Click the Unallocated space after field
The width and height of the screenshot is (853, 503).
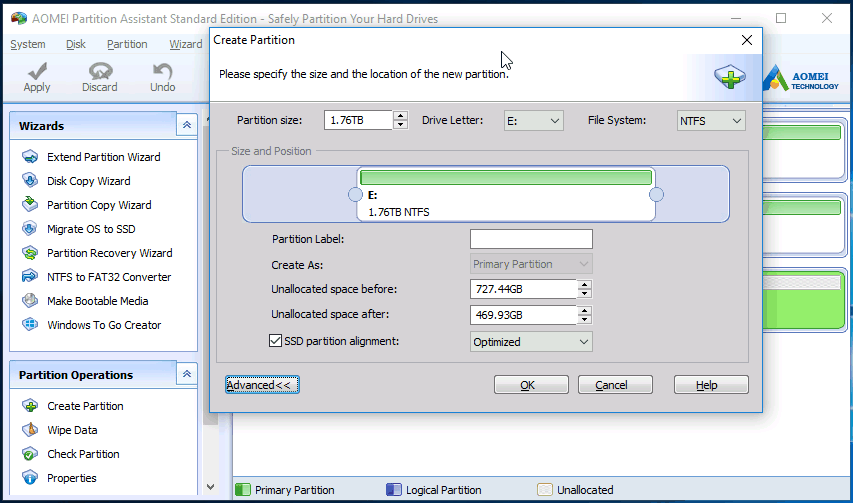pos(523,315)
